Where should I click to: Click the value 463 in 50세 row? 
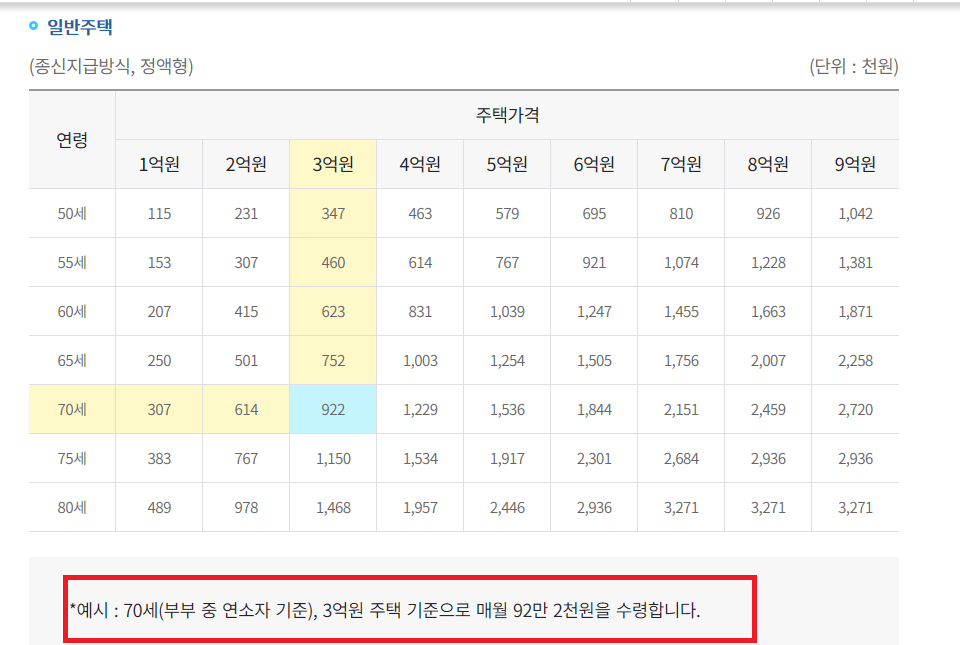tap(420, 214)
